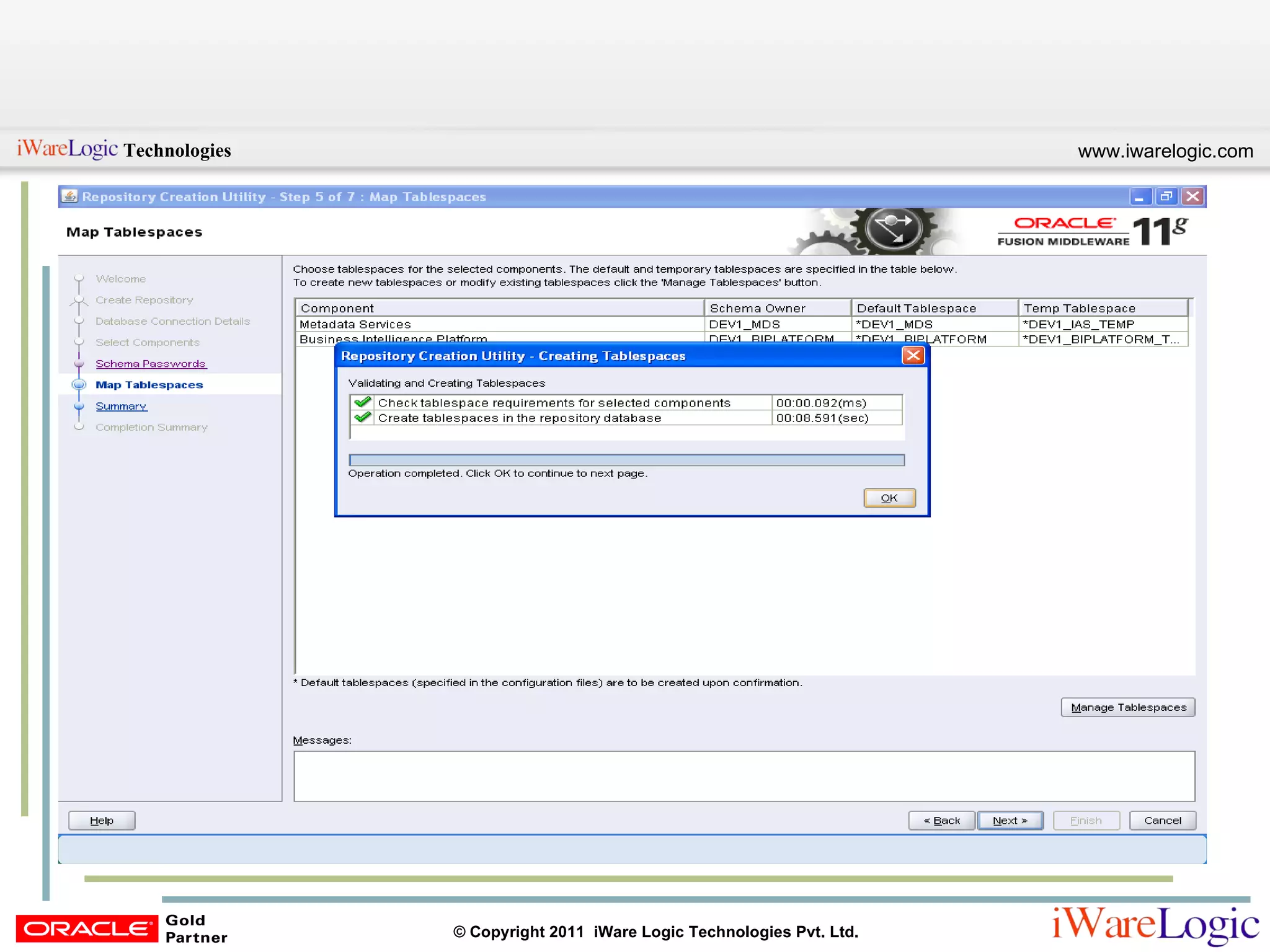
Task: Click OK in the Creating Tablespaces dialog
Action: tap(889, 498)
